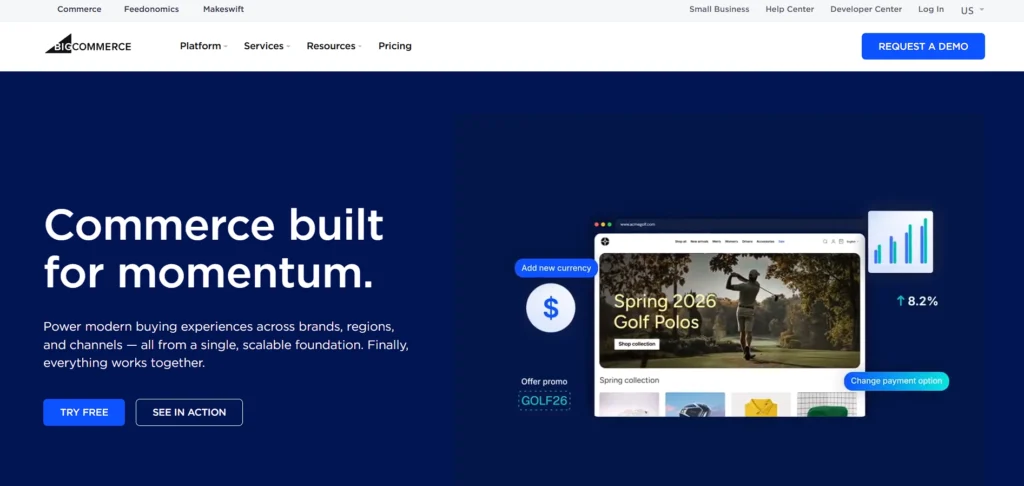Click the search icon in the mockup
Image resolution: width=1024 pixels, height=486 pixels.
tap(825, 241)
